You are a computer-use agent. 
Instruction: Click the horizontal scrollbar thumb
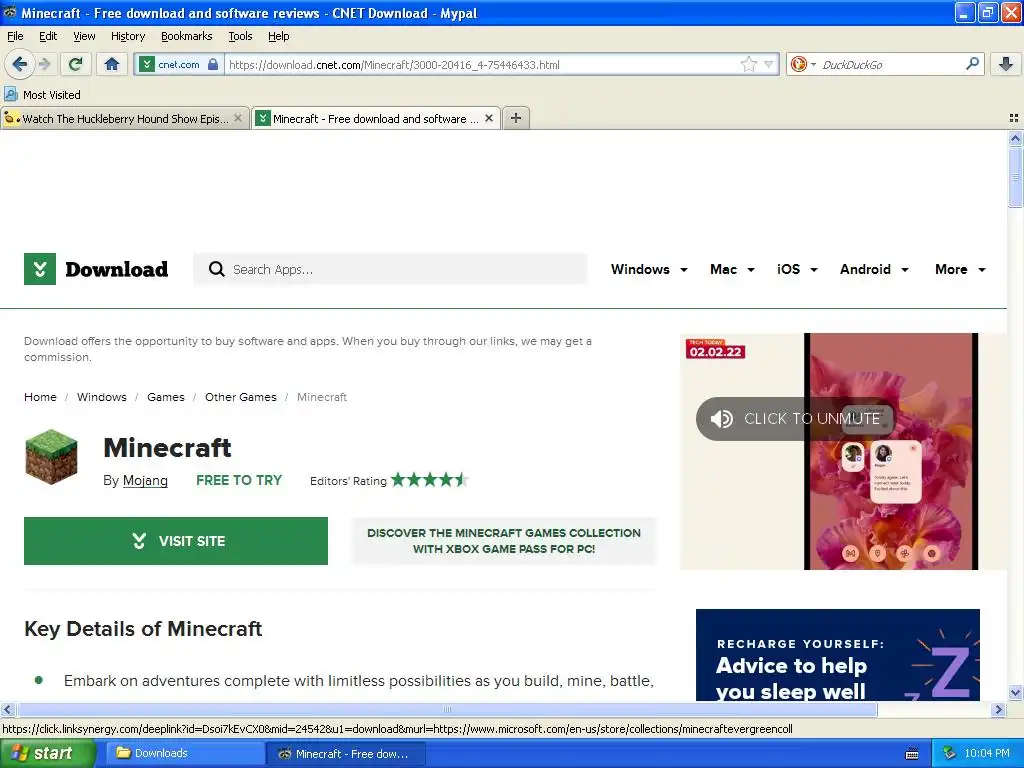[447, 709]
